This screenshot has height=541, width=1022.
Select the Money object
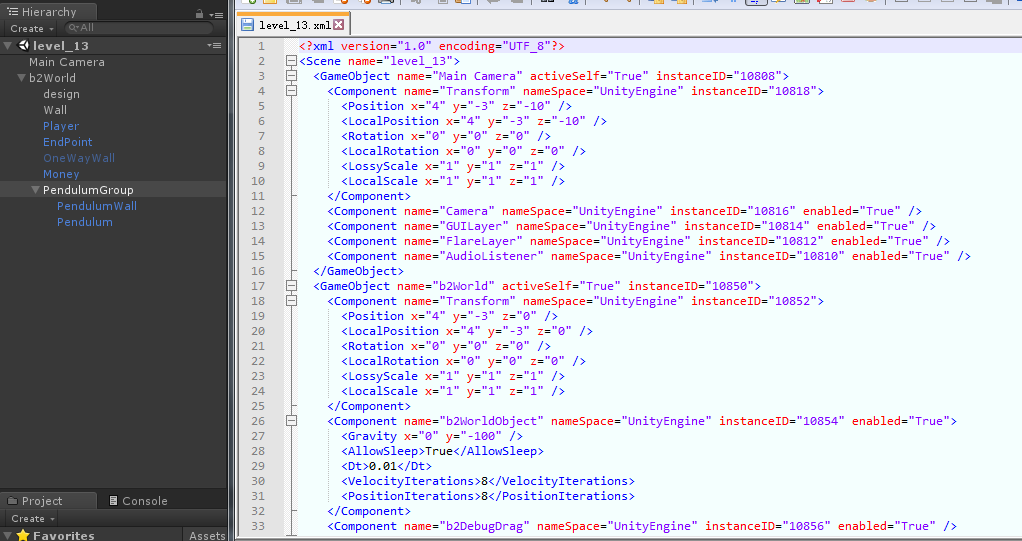point(61,174)
